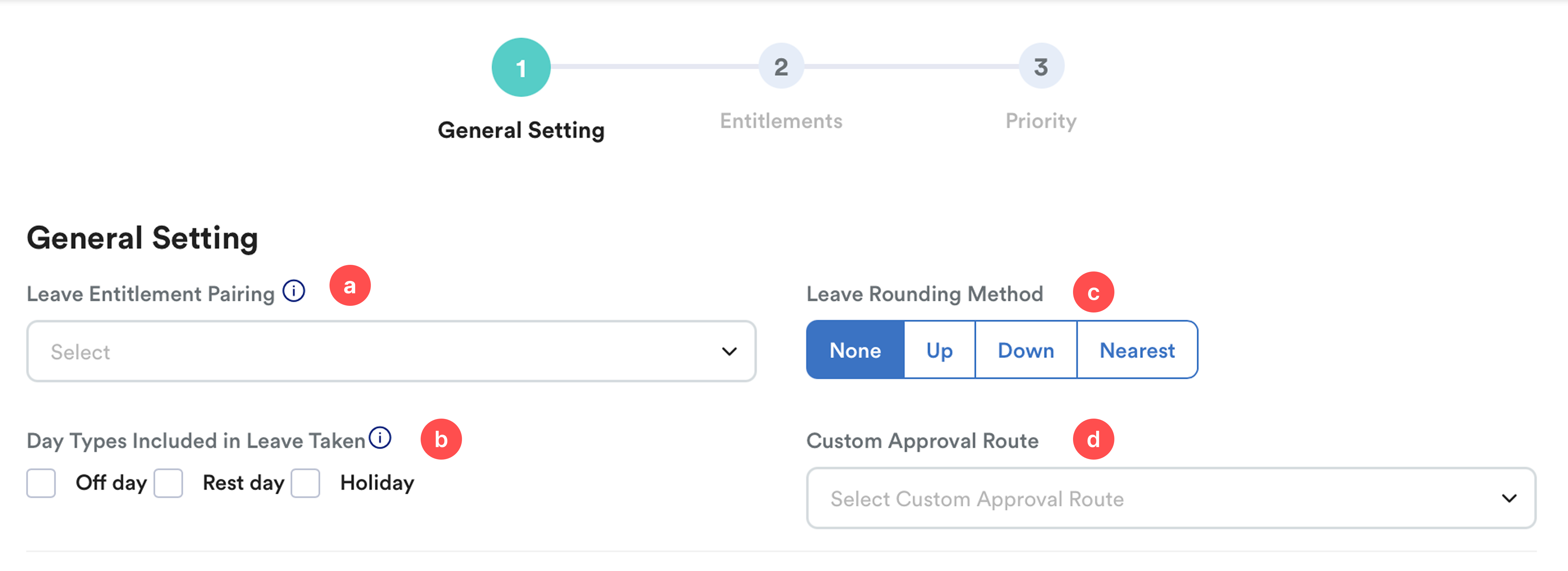
Task: Click the red annotation marker labeled d
Action: tap(1093, 439)
